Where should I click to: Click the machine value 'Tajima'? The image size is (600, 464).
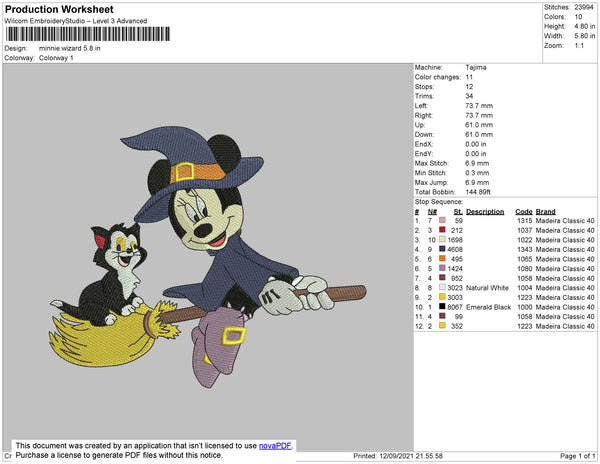[476, 67]
